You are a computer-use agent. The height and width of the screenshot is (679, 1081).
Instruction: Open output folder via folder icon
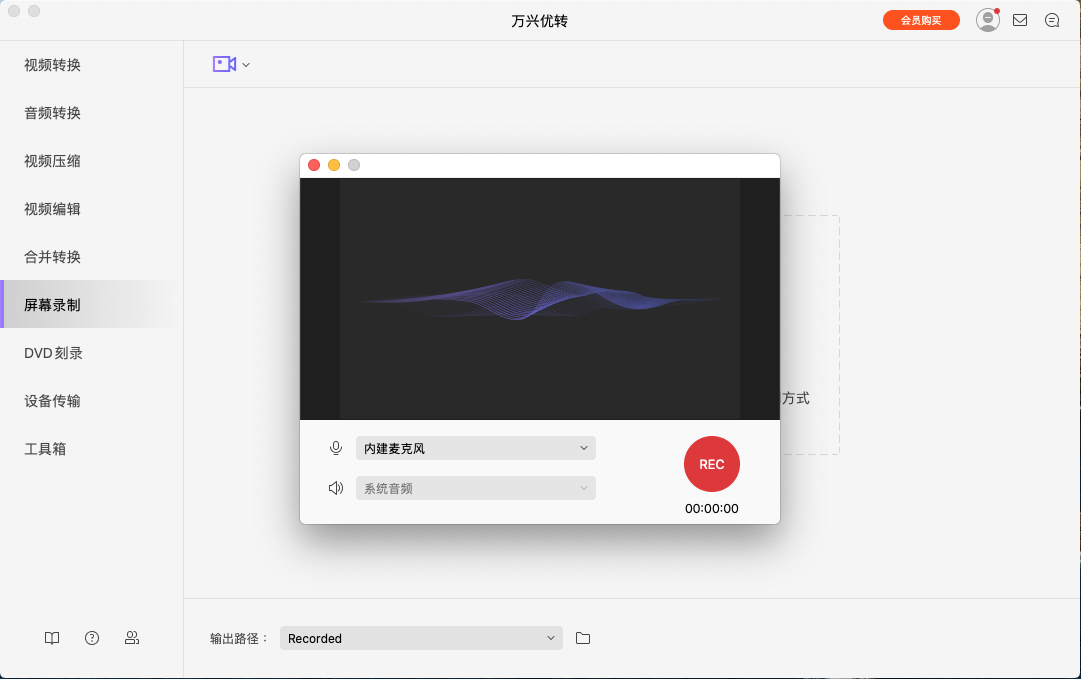tap(583, 638)
